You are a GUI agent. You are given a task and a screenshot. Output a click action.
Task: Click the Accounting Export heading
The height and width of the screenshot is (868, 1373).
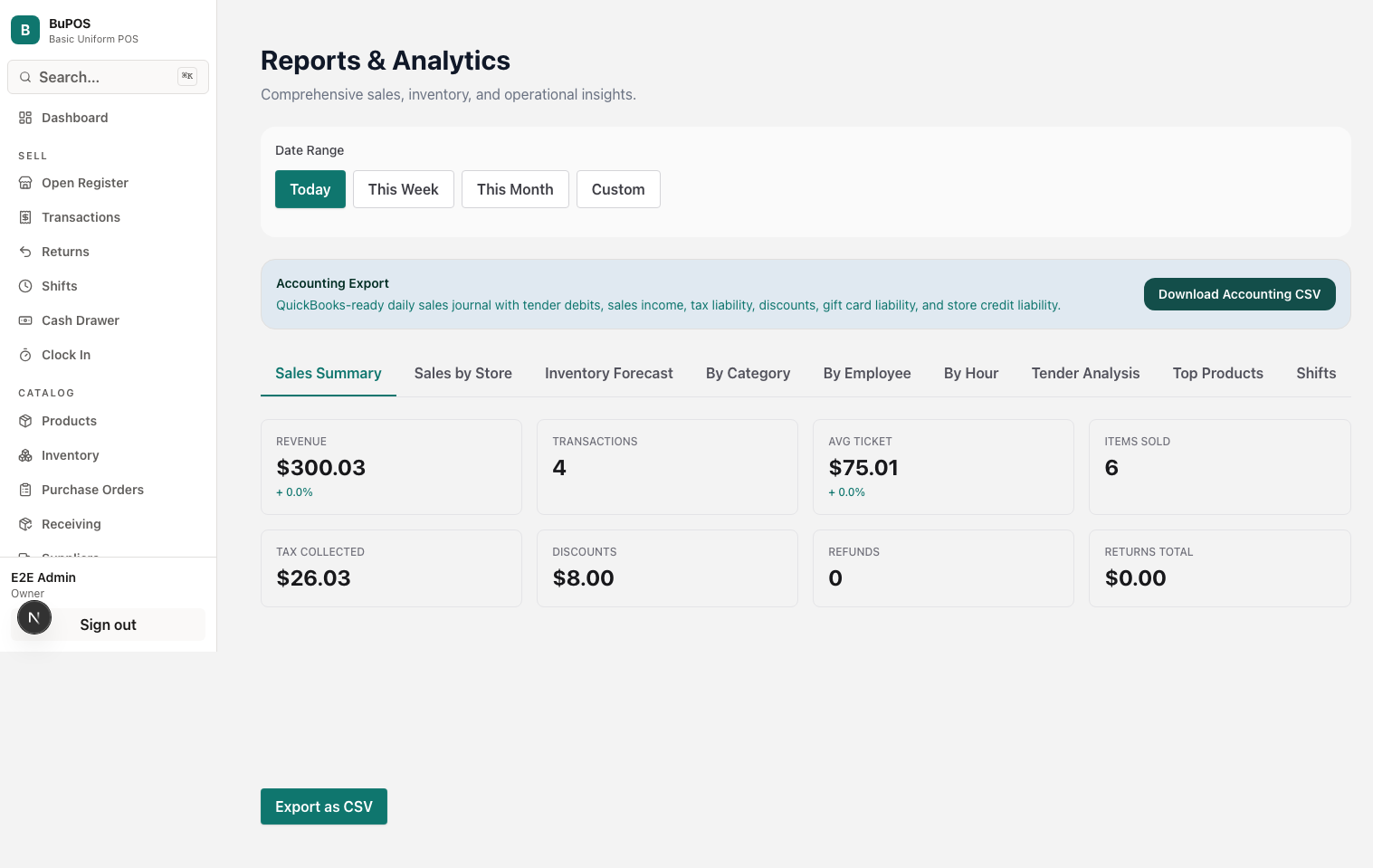point(332,283)
